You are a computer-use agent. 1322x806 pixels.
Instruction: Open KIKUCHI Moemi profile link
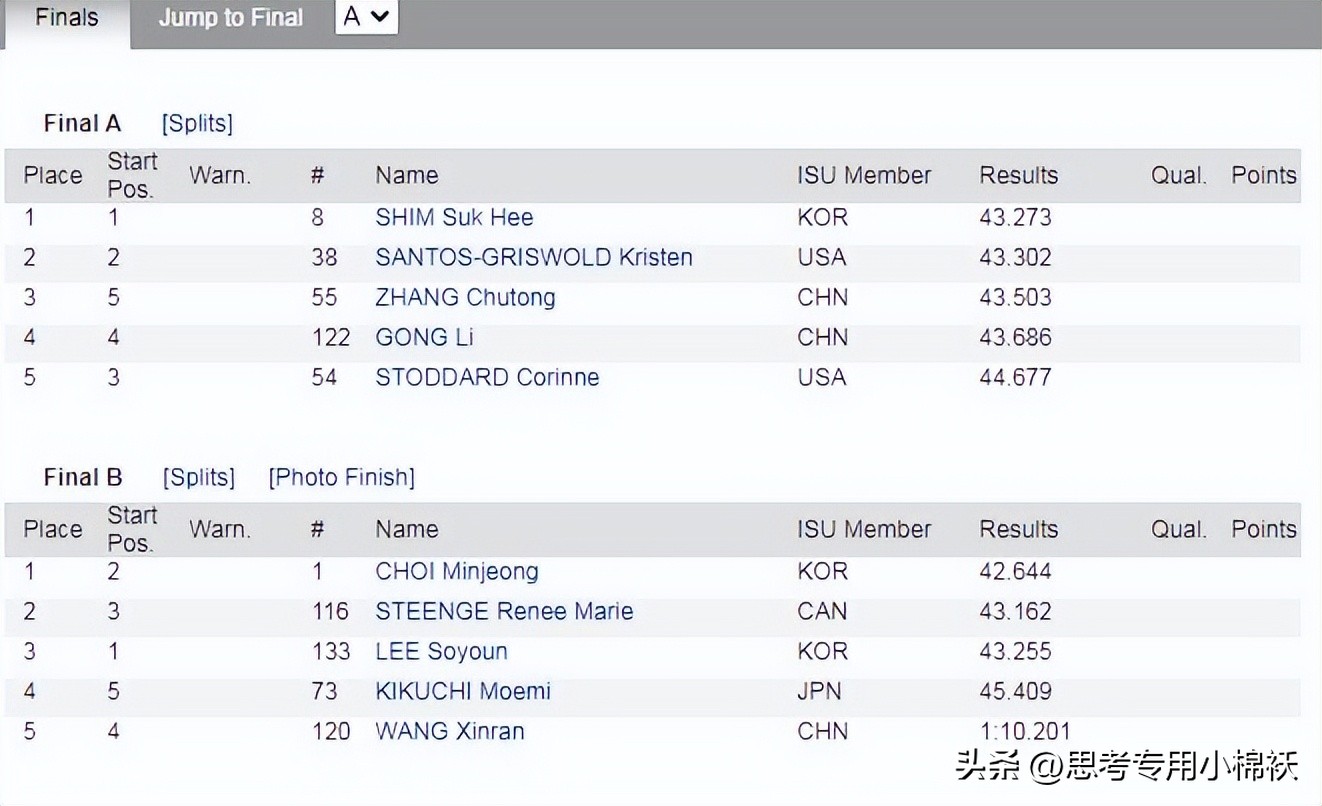click(x=463, y=691)
